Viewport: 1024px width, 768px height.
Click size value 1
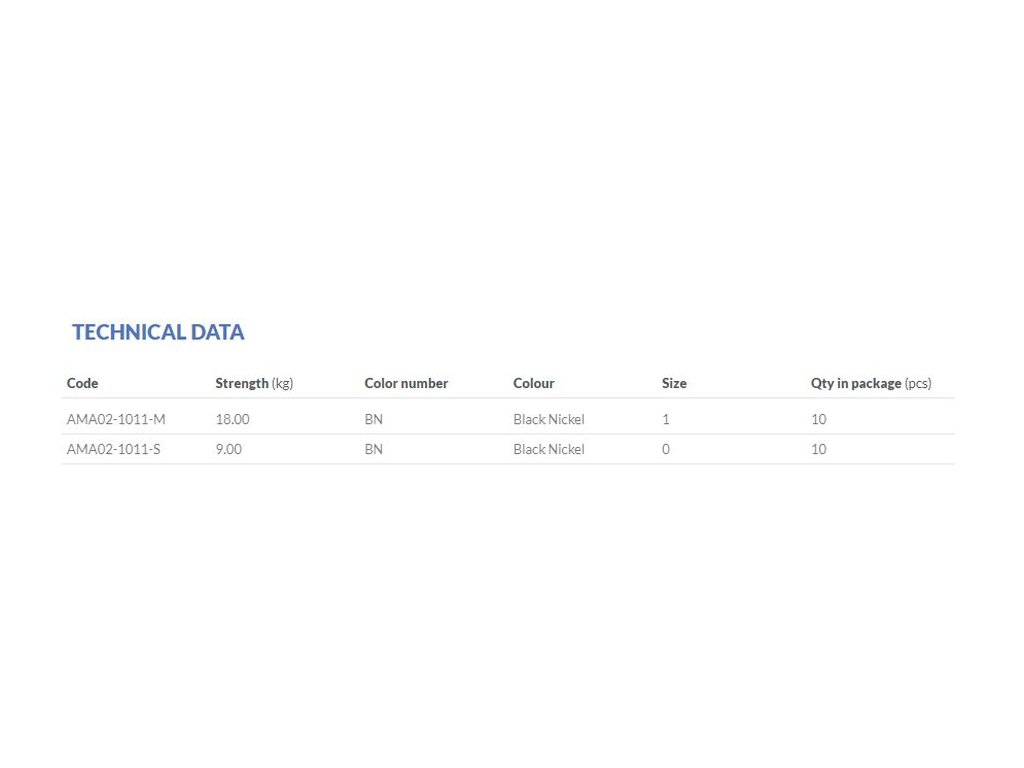(x=665, y=419)
